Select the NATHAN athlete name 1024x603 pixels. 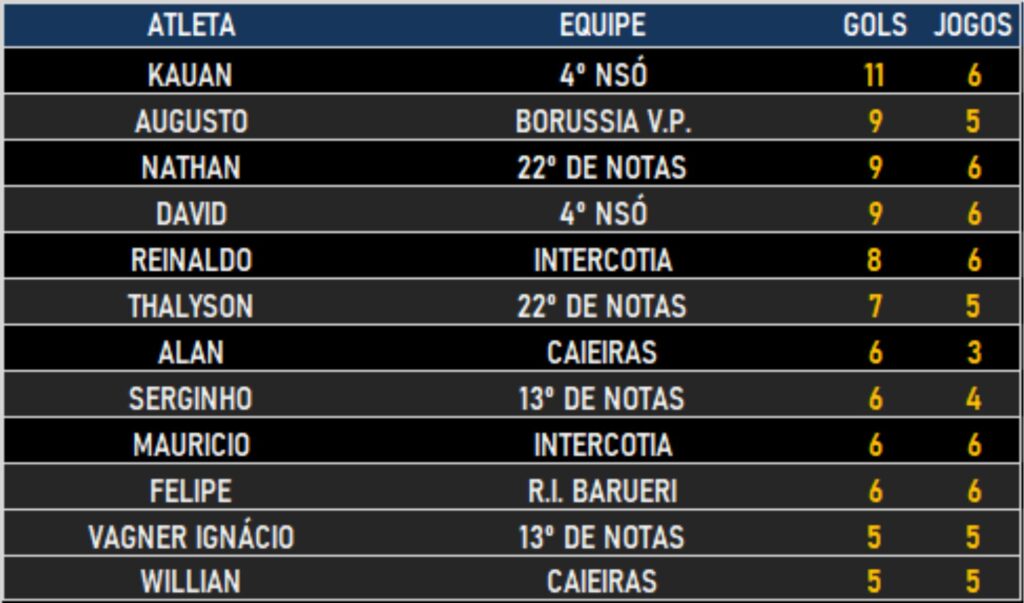191,167
